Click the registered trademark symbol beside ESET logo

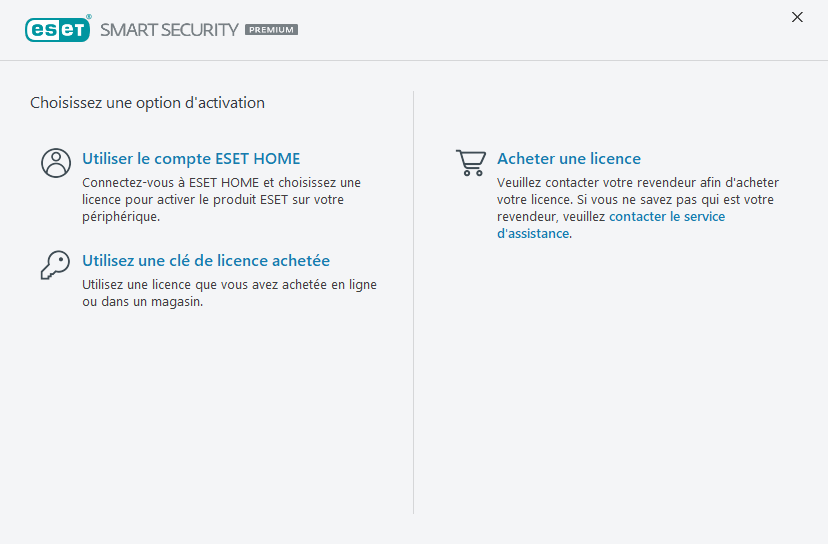pyautogui.click(x=89, y=18)
